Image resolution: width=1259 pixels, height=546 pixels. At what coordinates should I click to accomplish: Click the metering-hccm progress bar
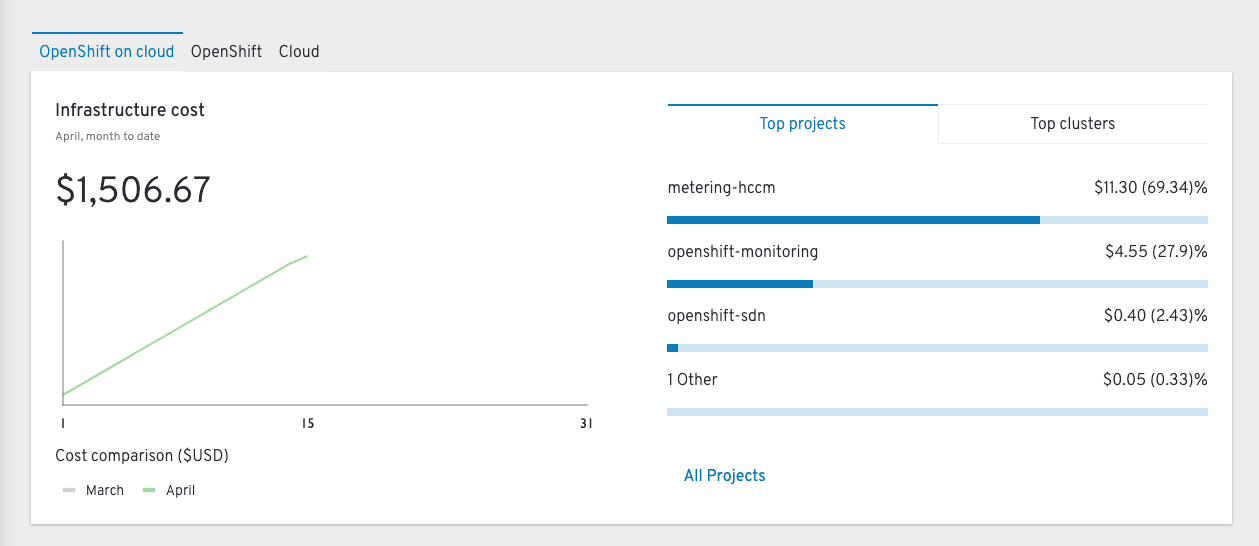tap(937, 220)
